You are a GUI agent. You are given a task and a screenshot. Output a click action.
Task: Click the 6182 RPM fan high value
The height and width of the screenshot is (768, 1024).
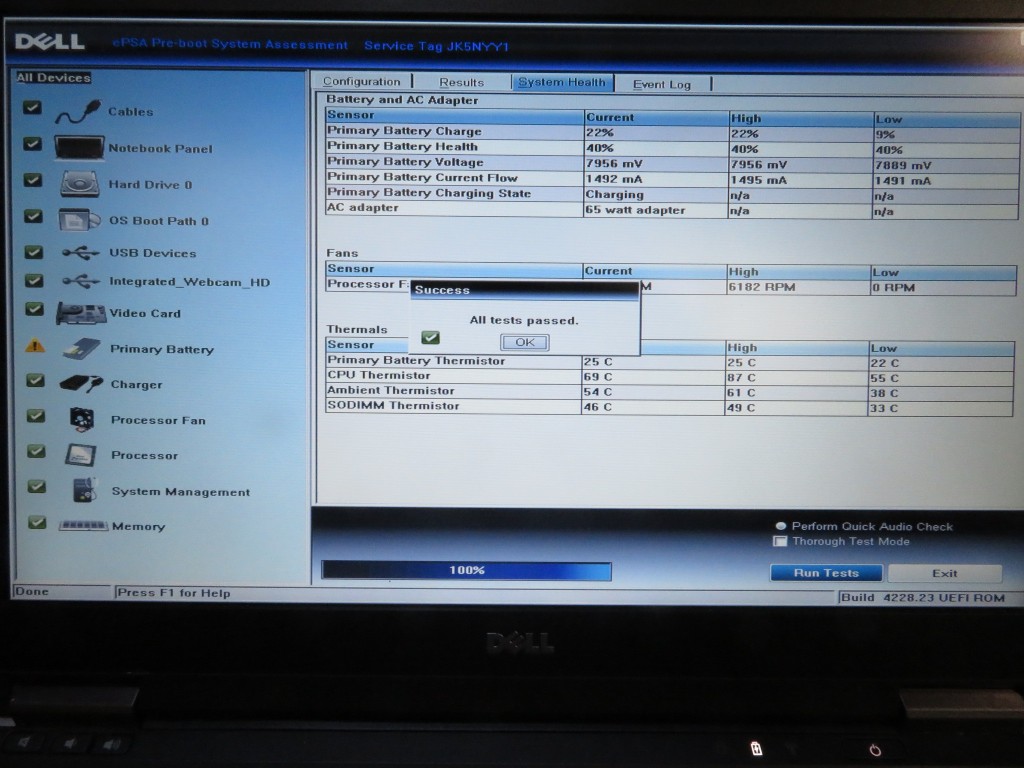762,287
